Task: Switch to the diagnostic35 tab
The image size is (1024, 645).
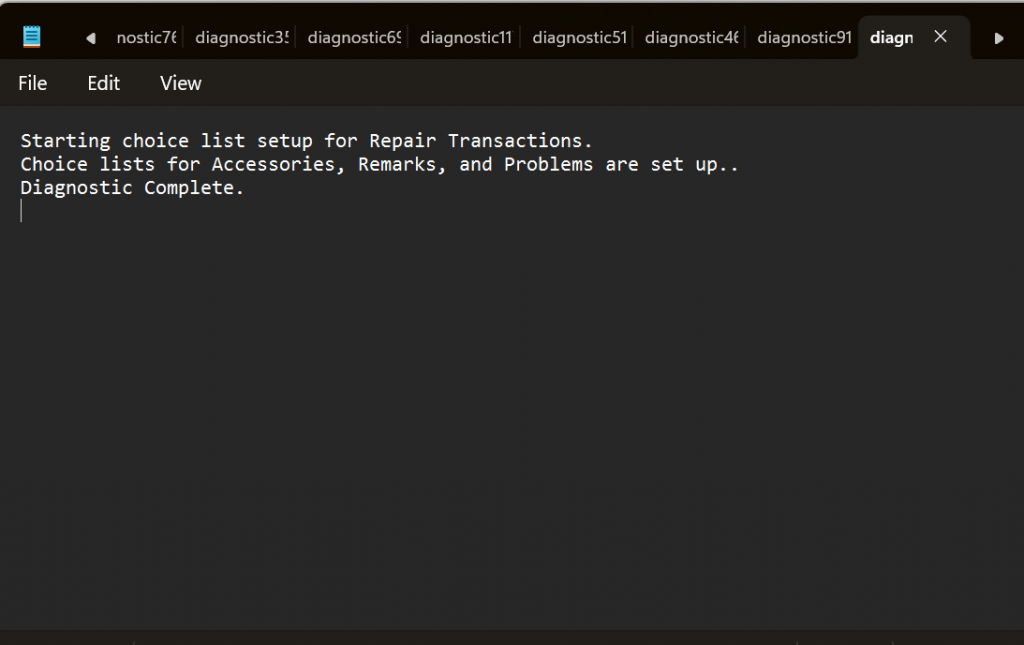Action: pyautogui.click(x=242, y=37)
